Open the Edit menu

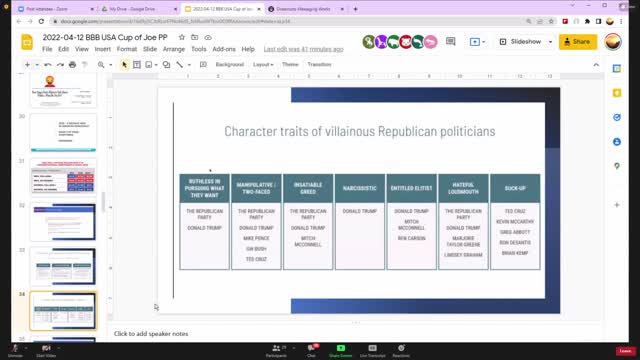click(x=63, y=49)
